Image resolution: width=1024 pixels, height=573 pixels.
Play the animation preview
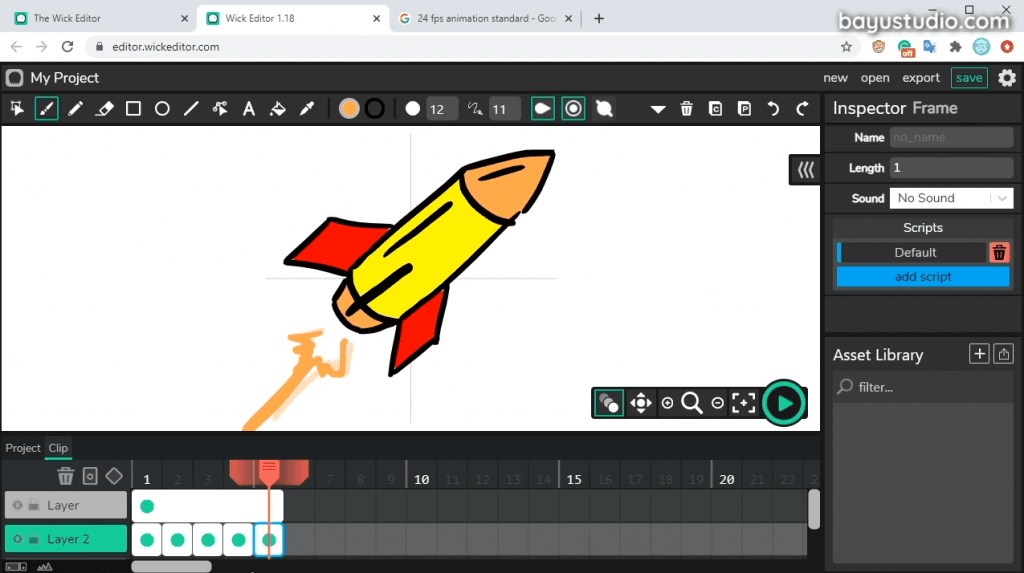point(784,403)
